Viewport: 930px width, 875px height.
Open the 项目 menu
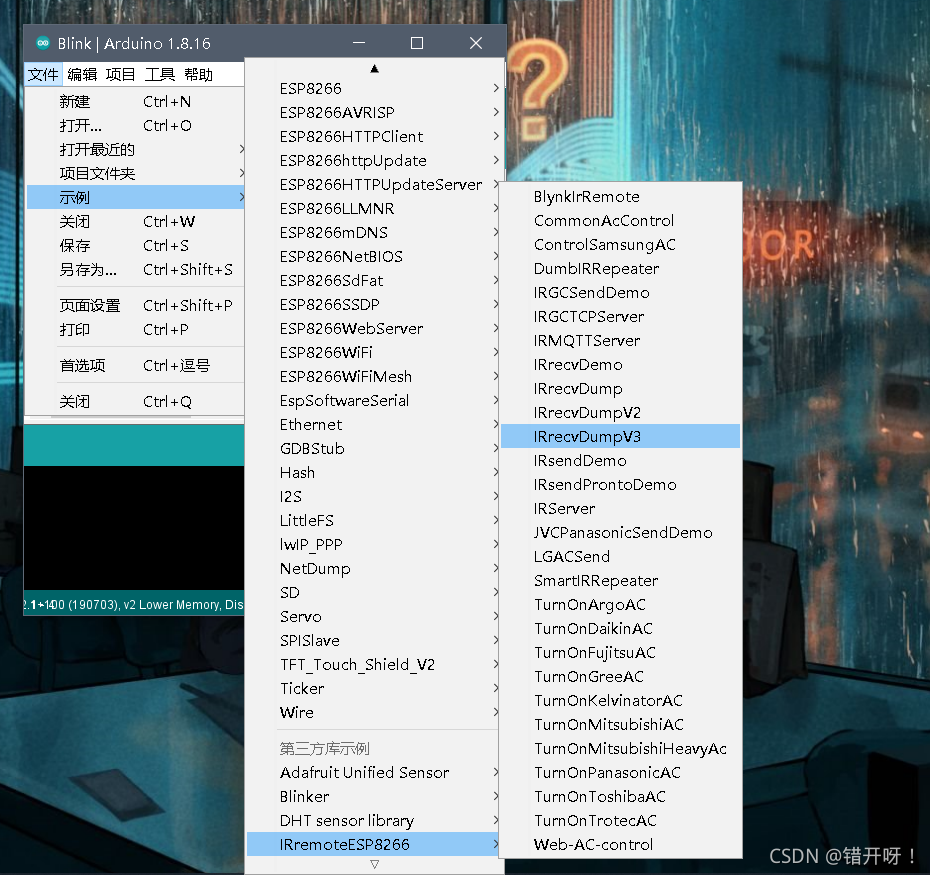coord(121,75)
